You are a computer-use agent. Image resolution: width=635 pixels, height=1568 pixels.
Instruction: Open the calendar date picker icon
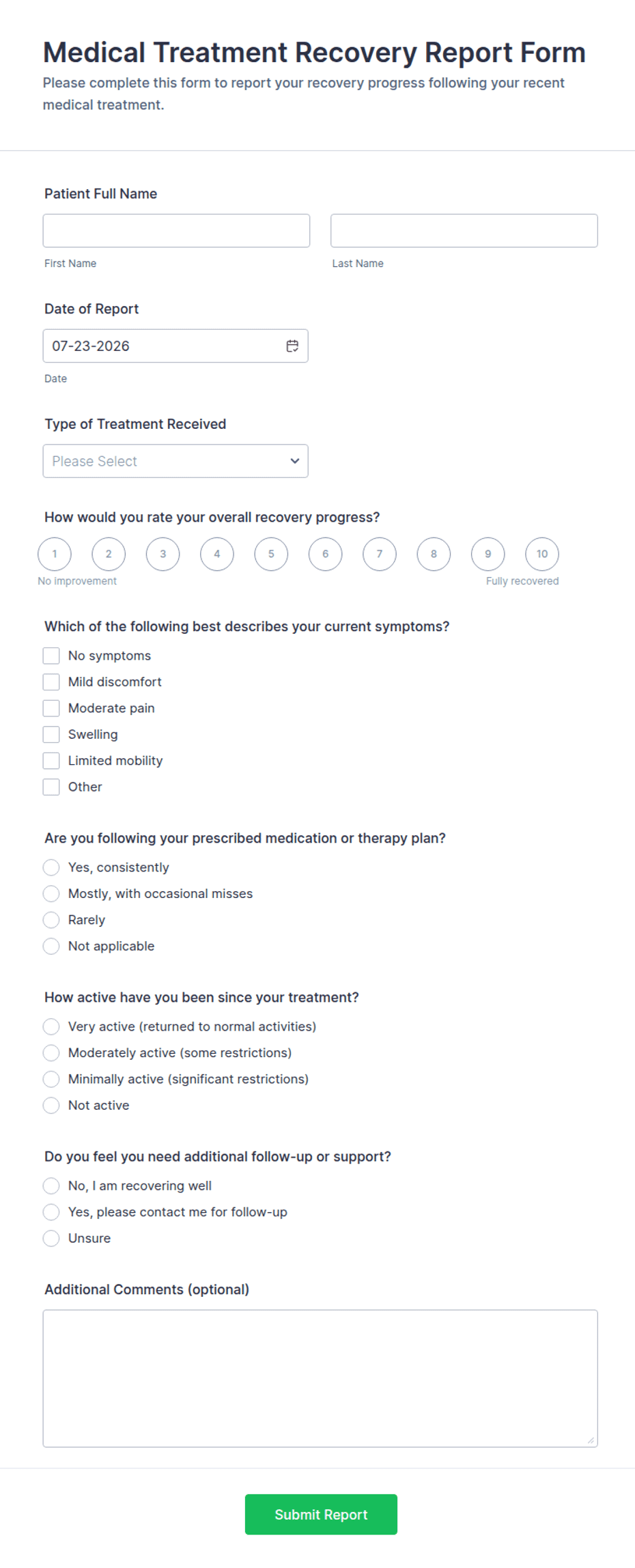click(x=292, y=346)
